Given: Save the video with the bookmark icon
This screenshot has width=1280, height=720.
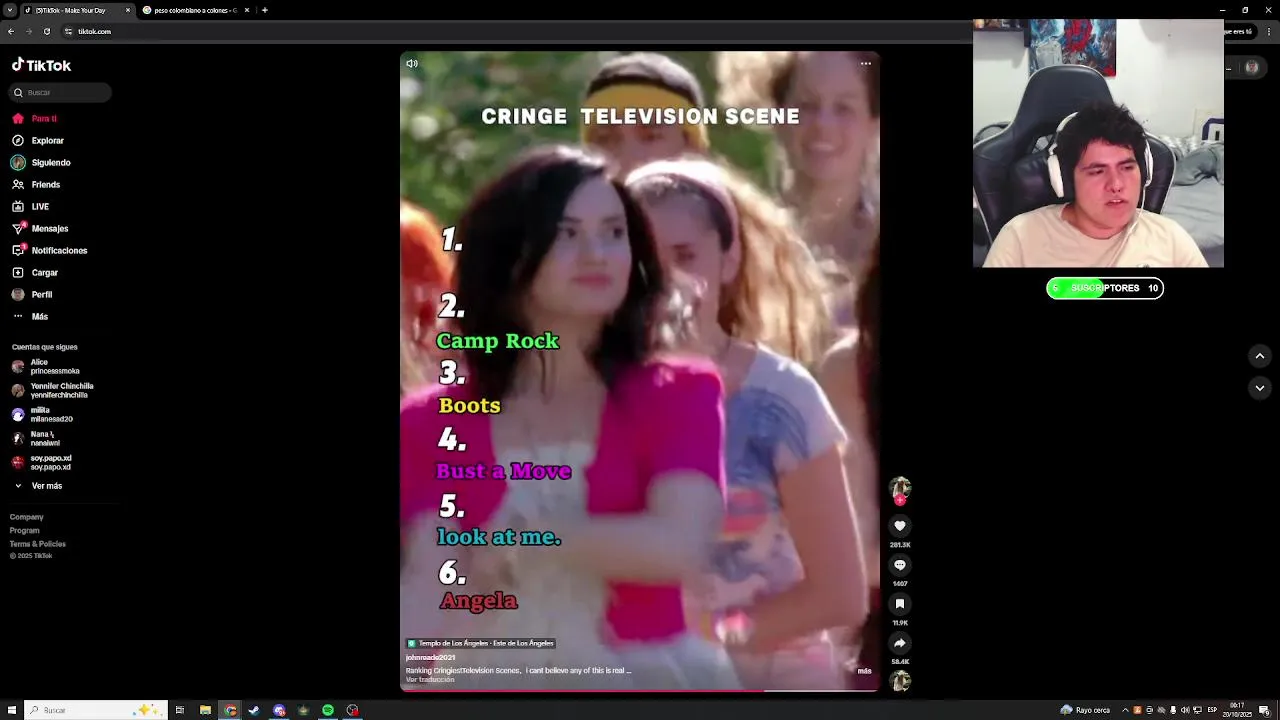Looking at the screenshot, I should 900,604.
